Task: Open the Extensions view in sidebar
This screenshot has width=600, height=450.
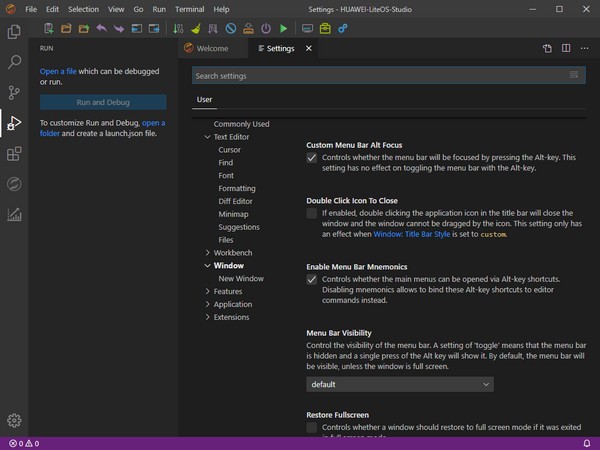Action: pyautogui.click(x=14, y=154)
